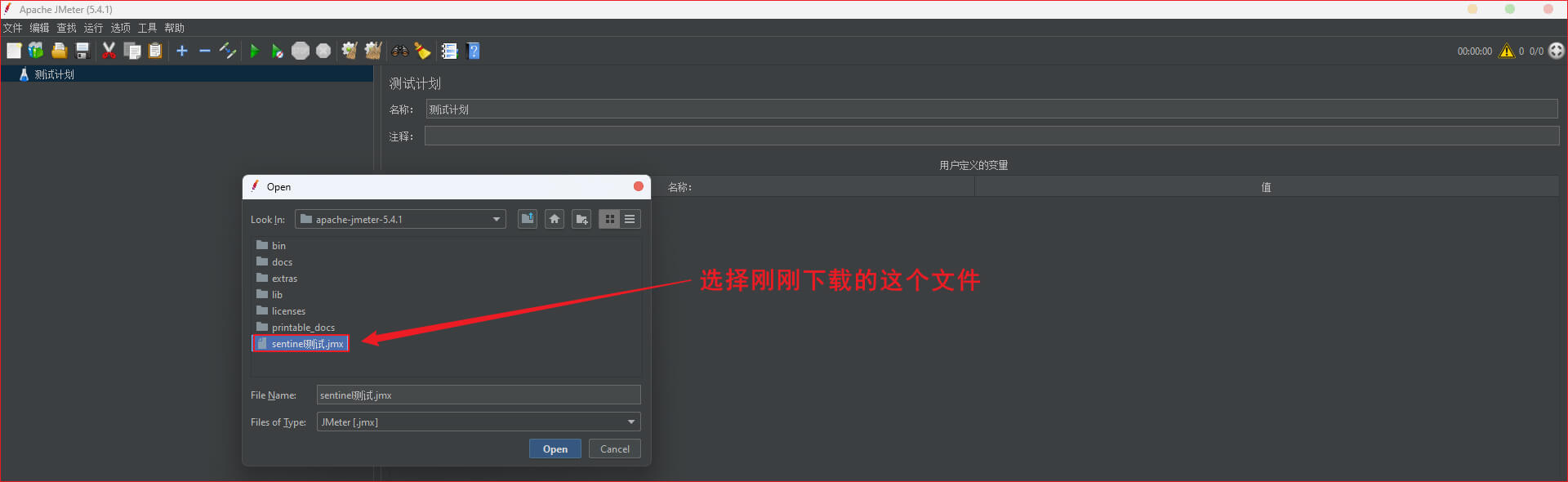Switch to grid icons view in Open dialog
The width and height of the screenshot is (1568, 482).
click(609, 219)
